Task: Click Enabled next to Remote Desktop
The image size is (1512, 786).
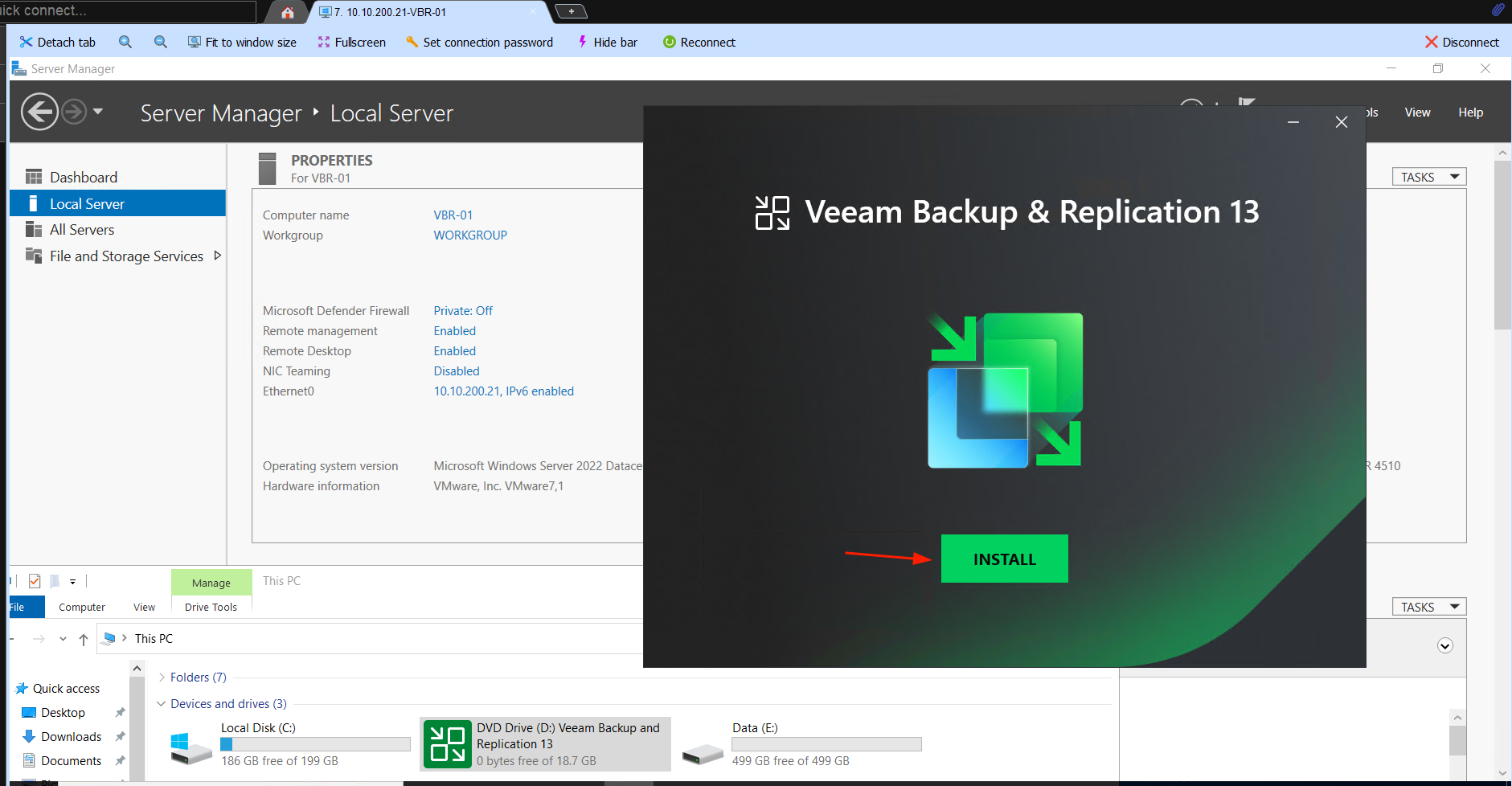Action: coord(454,351)
